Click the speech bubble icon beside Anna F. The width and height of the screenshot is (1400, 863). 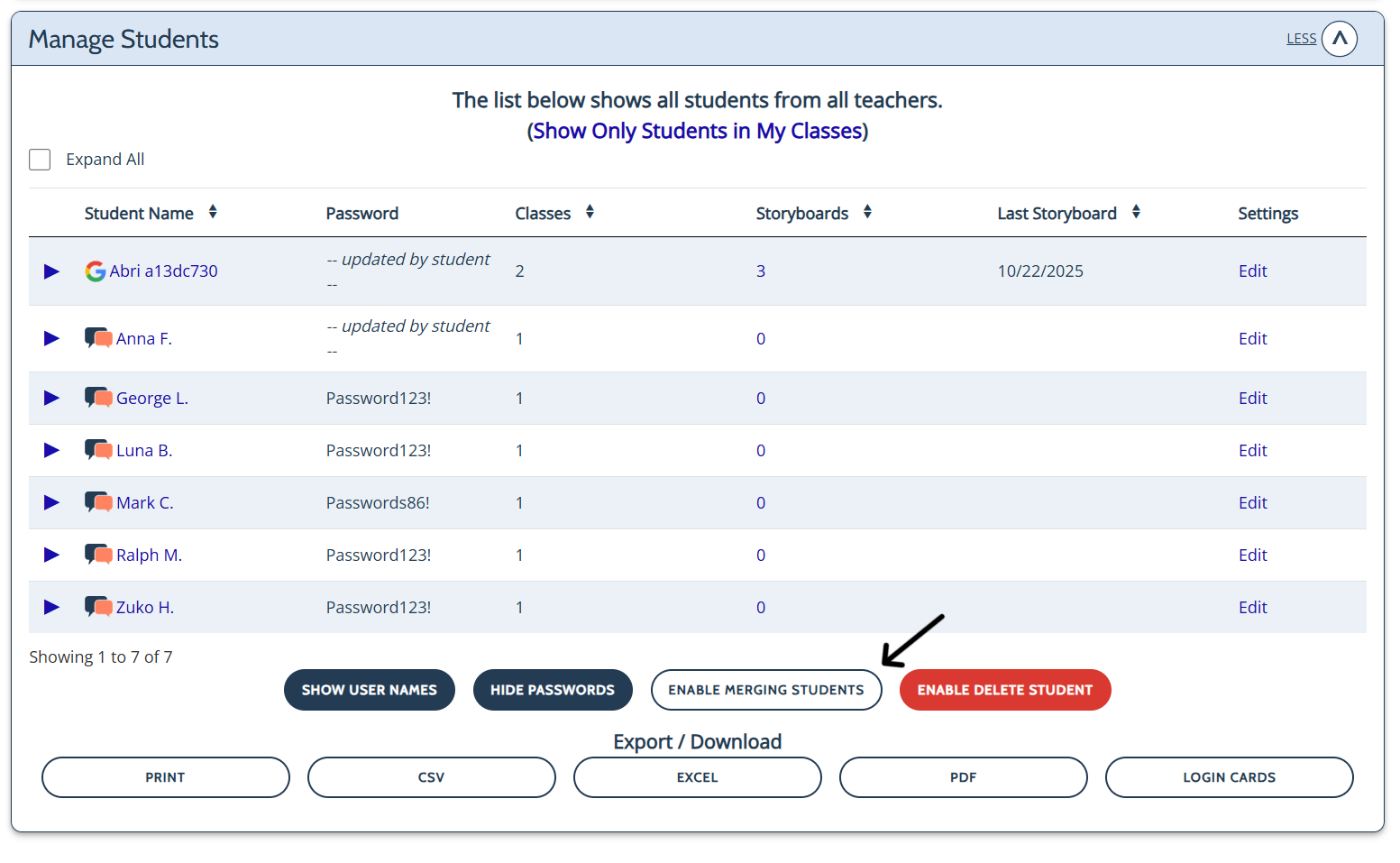coord(98,338)
